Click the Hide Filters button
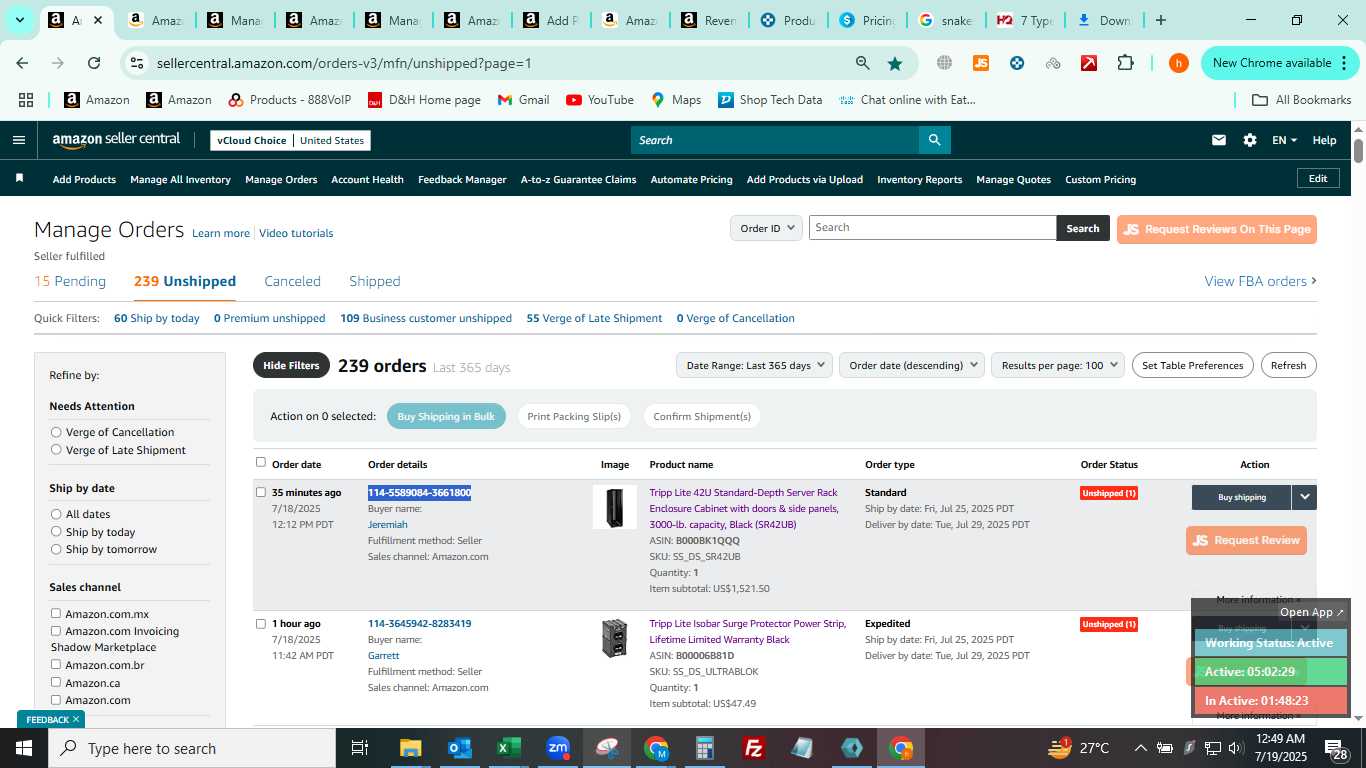This screenshot has height=768, width=1366. point(291,365)
